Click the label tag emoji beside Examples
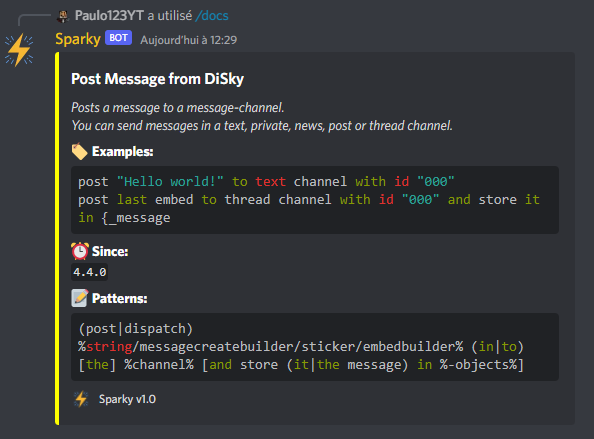 [x=80, y=152]
